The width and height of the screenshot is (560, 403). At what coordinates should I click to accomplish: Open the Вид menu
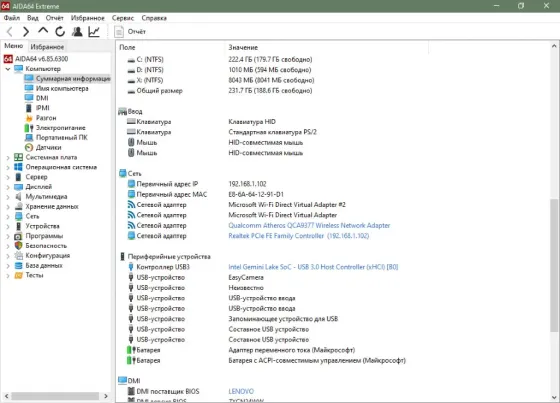click(x=32, y=18)
